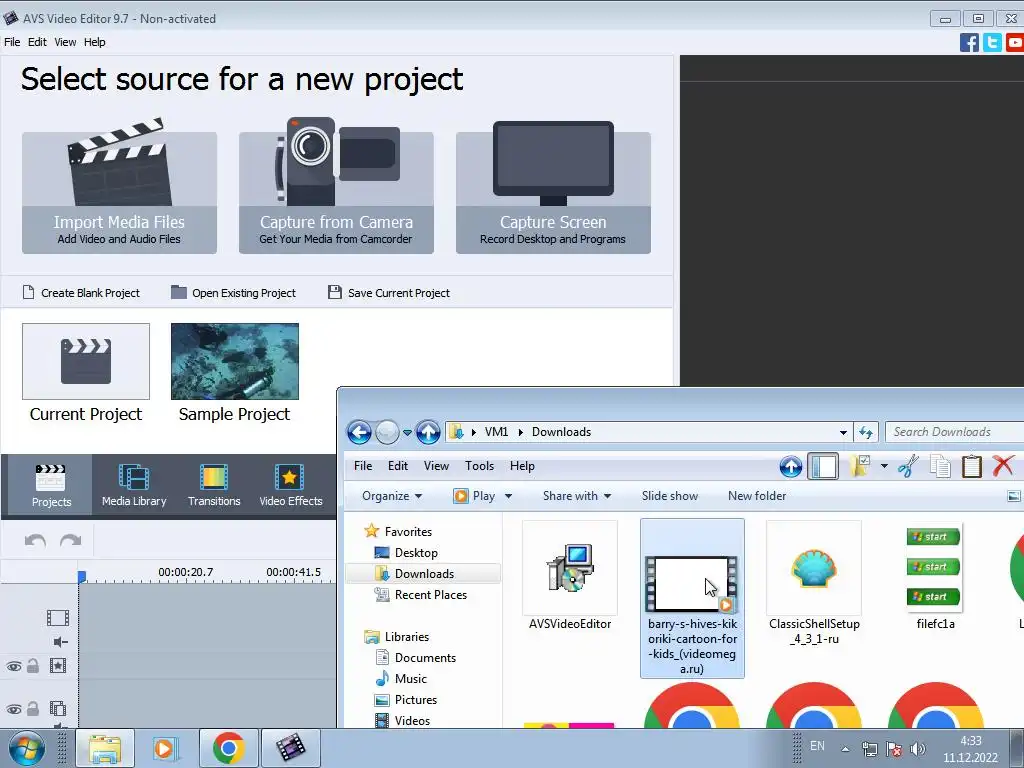Open the AVS editor View menu

pyautogui.click(x=65, y=42)
